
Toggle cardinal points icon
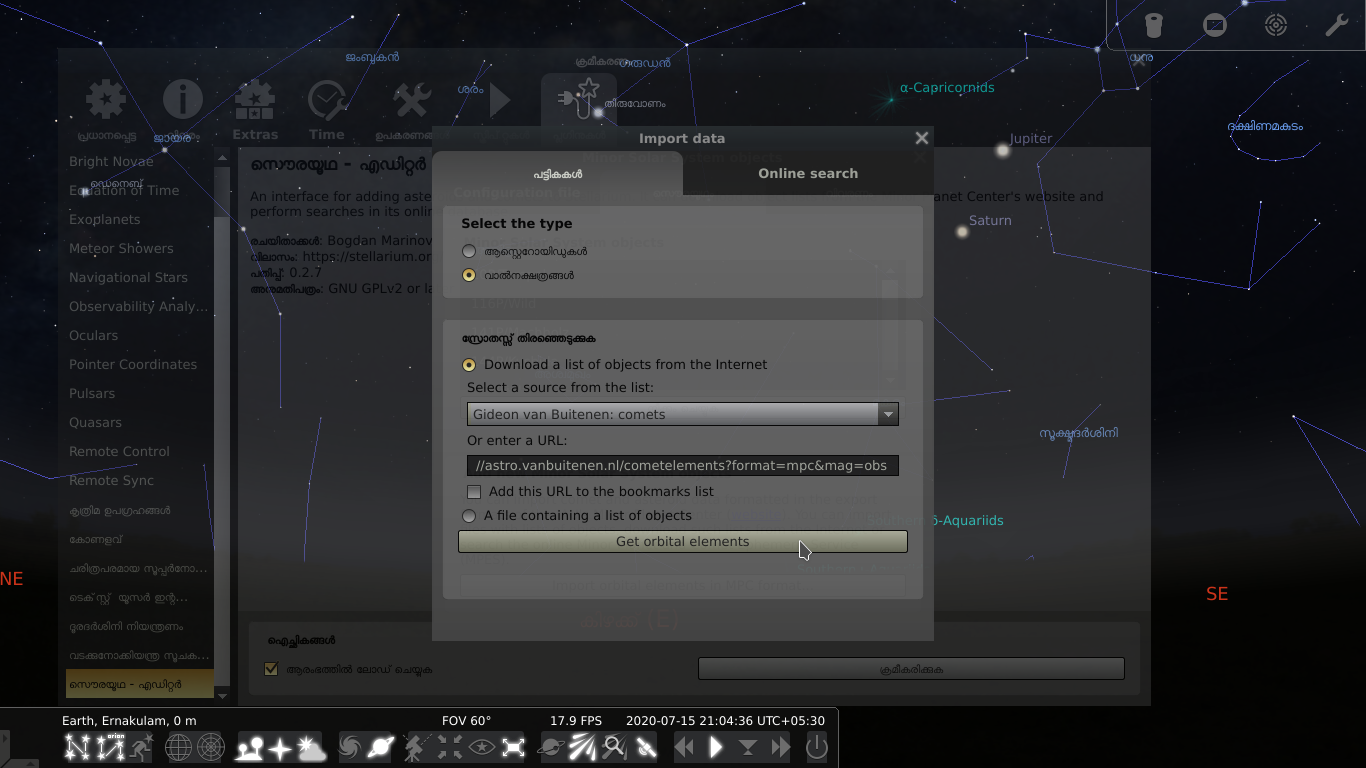point(280,747)
